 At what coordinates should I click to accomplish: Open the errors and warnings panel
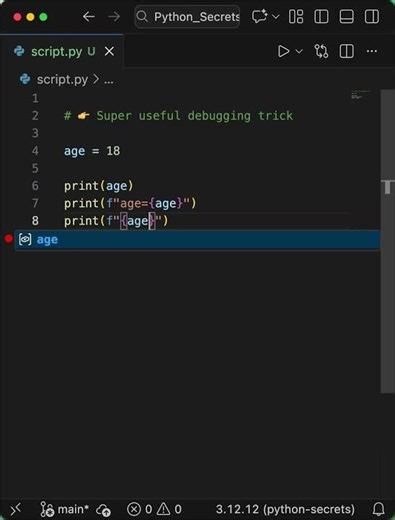tap(154, 509)
